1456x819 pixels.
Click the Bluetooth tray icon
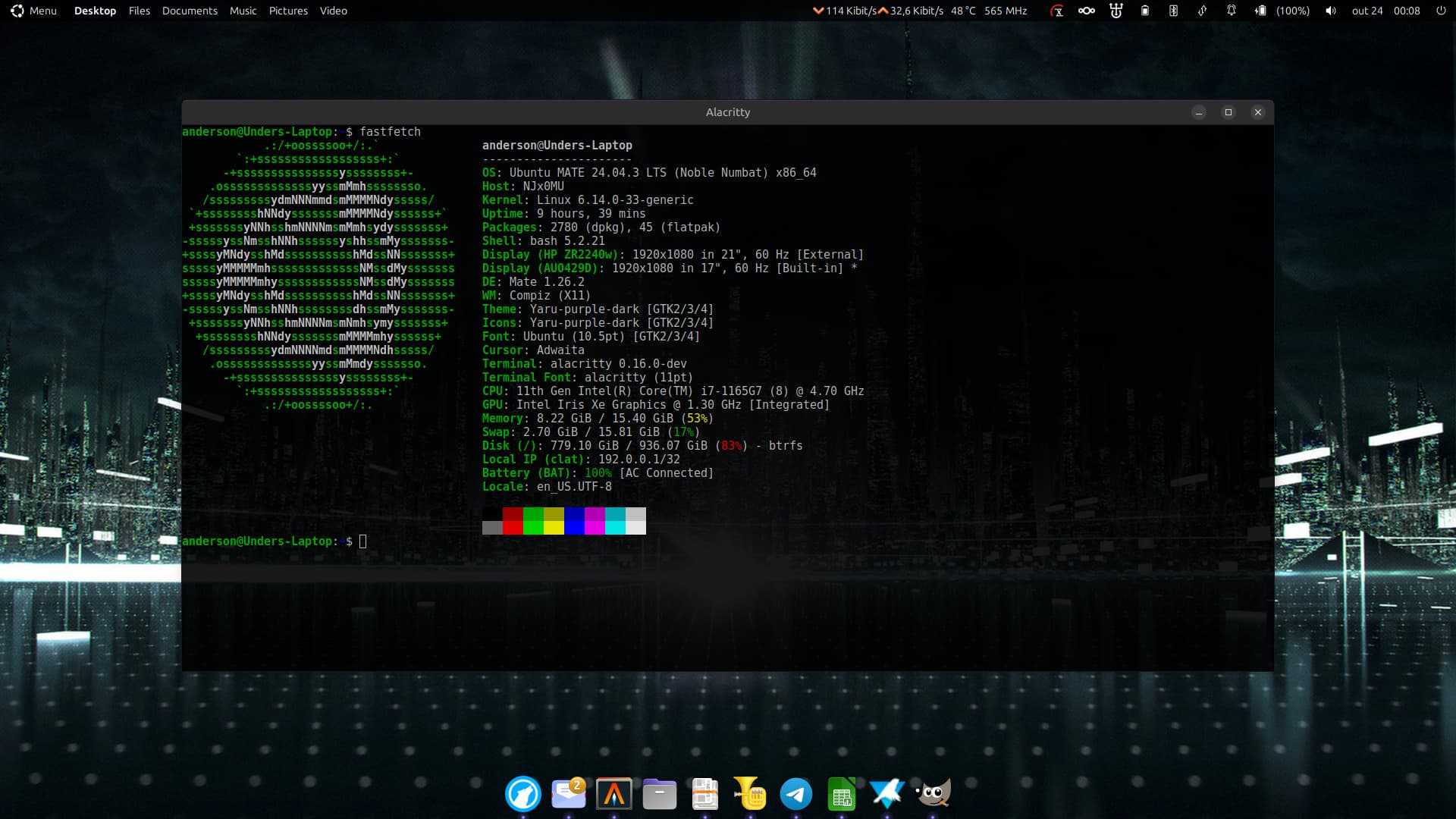1173,11
